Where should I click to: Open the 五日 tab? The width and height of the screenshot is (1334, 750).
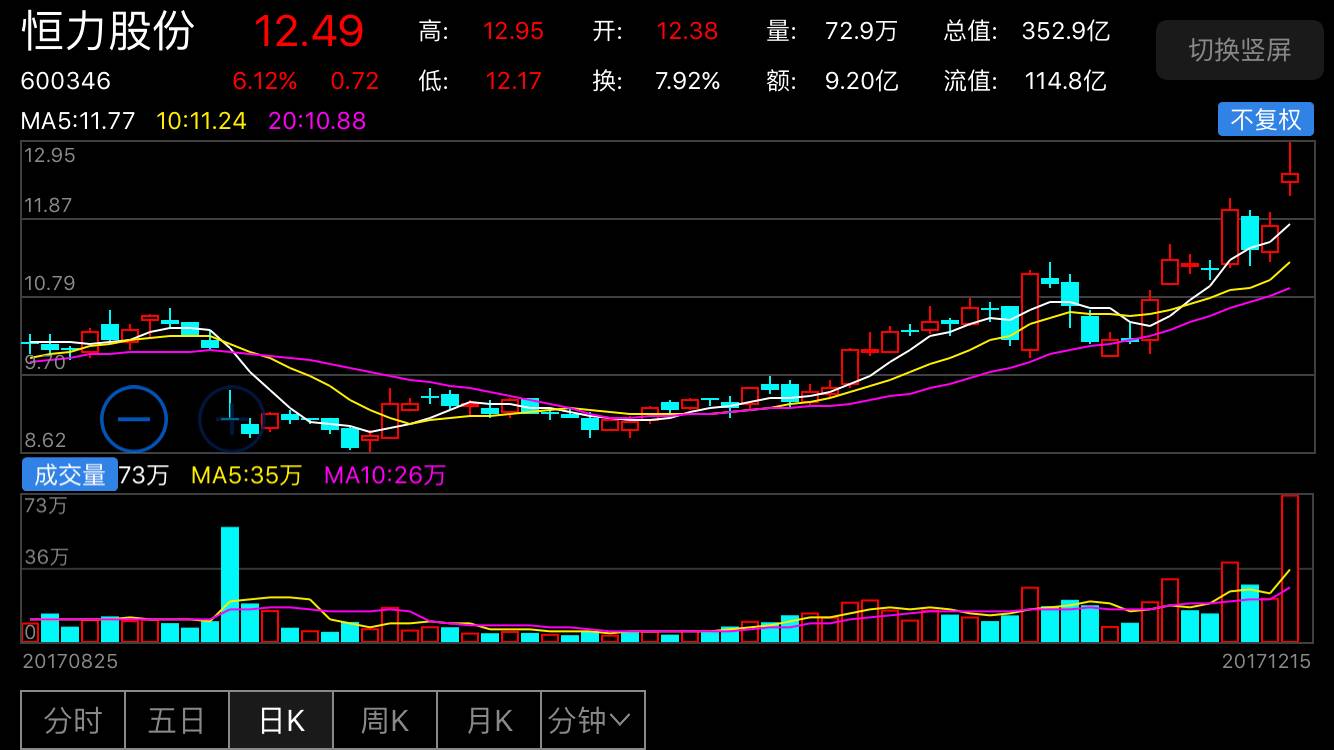(x=177, y=720)
